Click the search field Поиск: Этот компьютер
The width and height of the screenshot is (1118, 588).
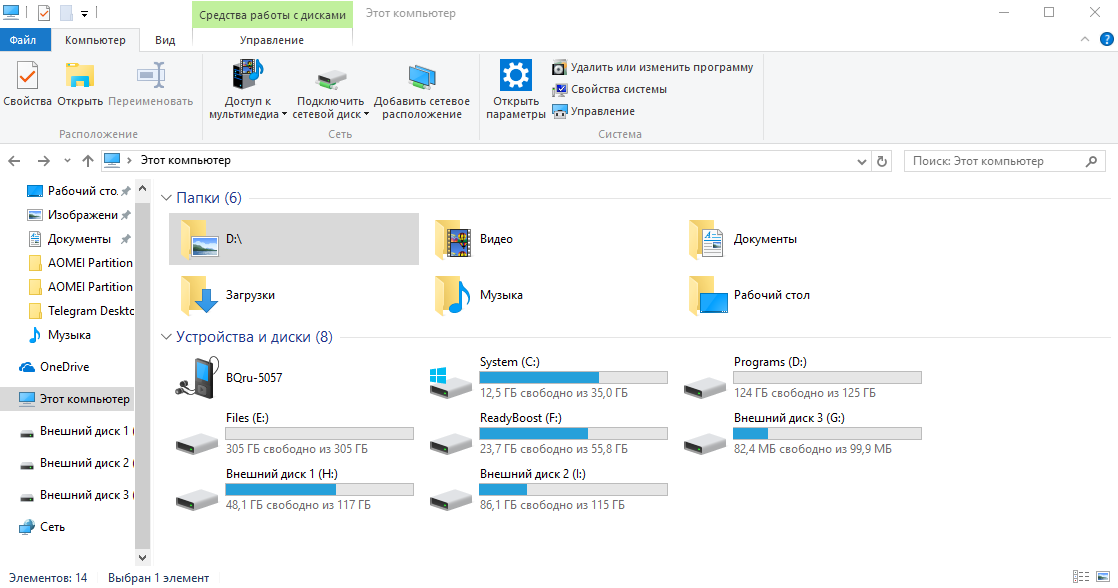pos(994,161)
